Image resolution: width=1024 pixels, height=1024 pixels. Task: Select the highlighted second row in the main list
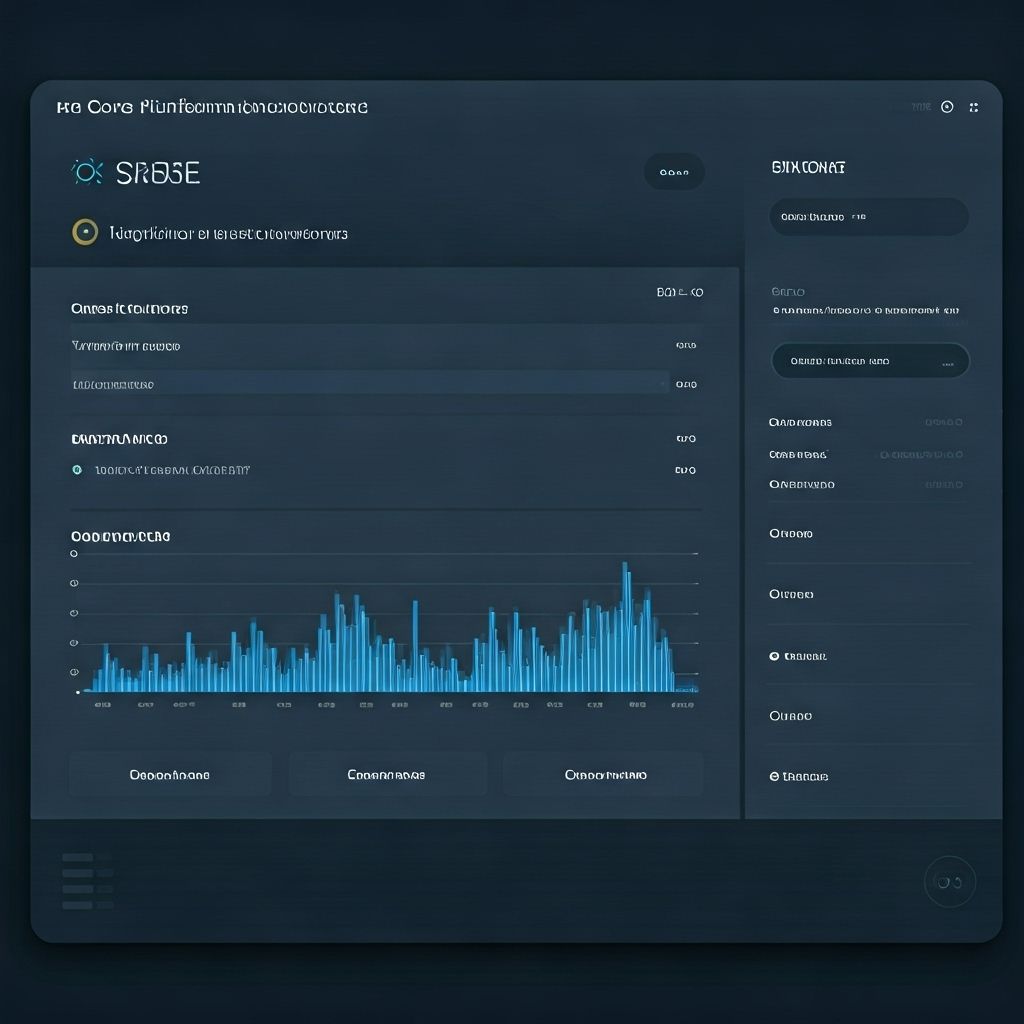coord(370,383)
